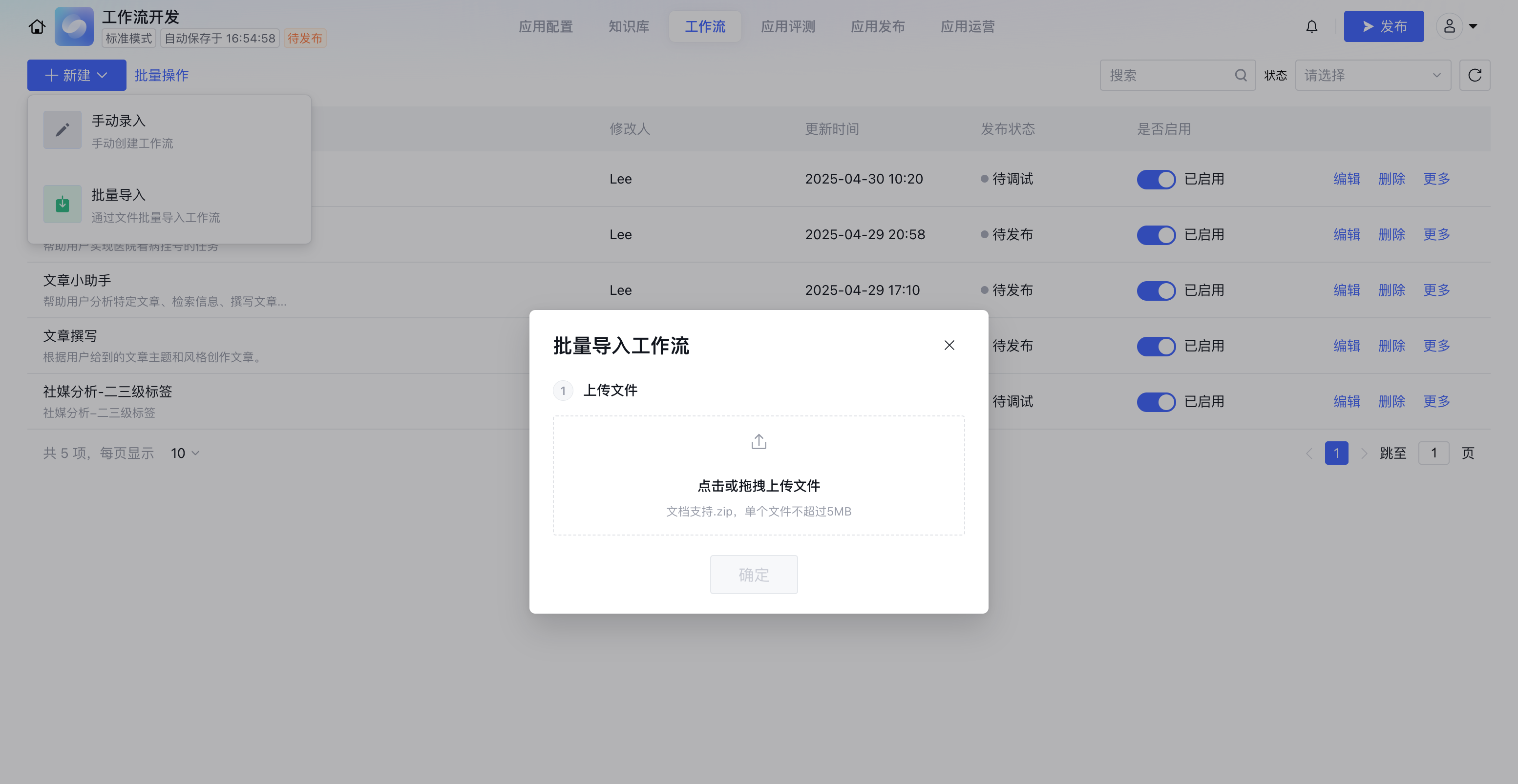Open the 应用评测 tab
1518x784 pixels.
788,26
